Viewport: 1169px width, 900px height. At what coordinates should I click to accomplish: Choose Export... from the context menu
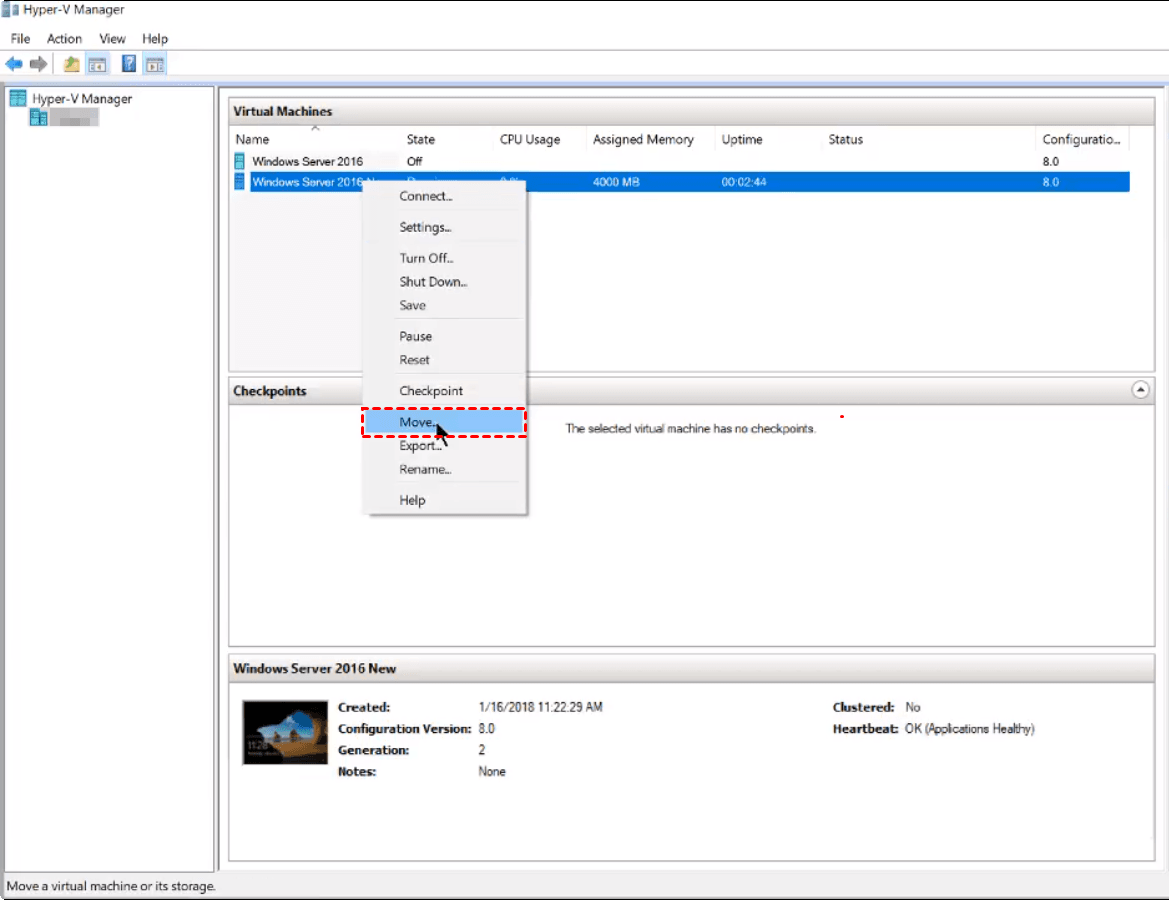pos(444,446)
